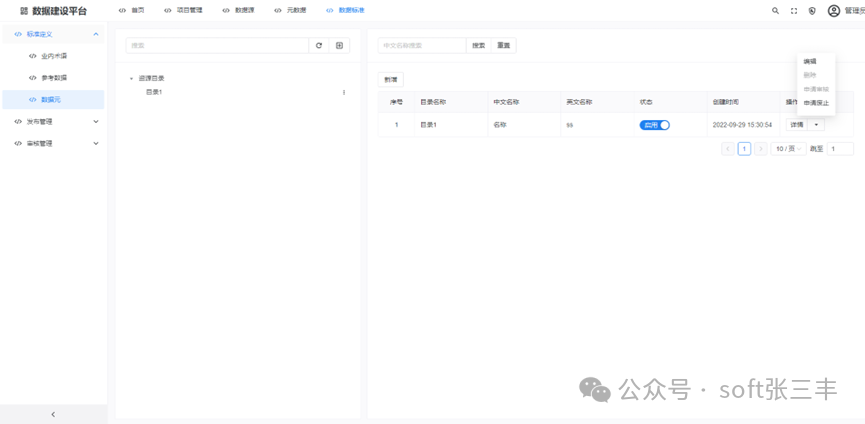Viewport: 865px width, 424px height.
Task: Collapse sidebar with the bottom left arrow
Action: [54, 414]
